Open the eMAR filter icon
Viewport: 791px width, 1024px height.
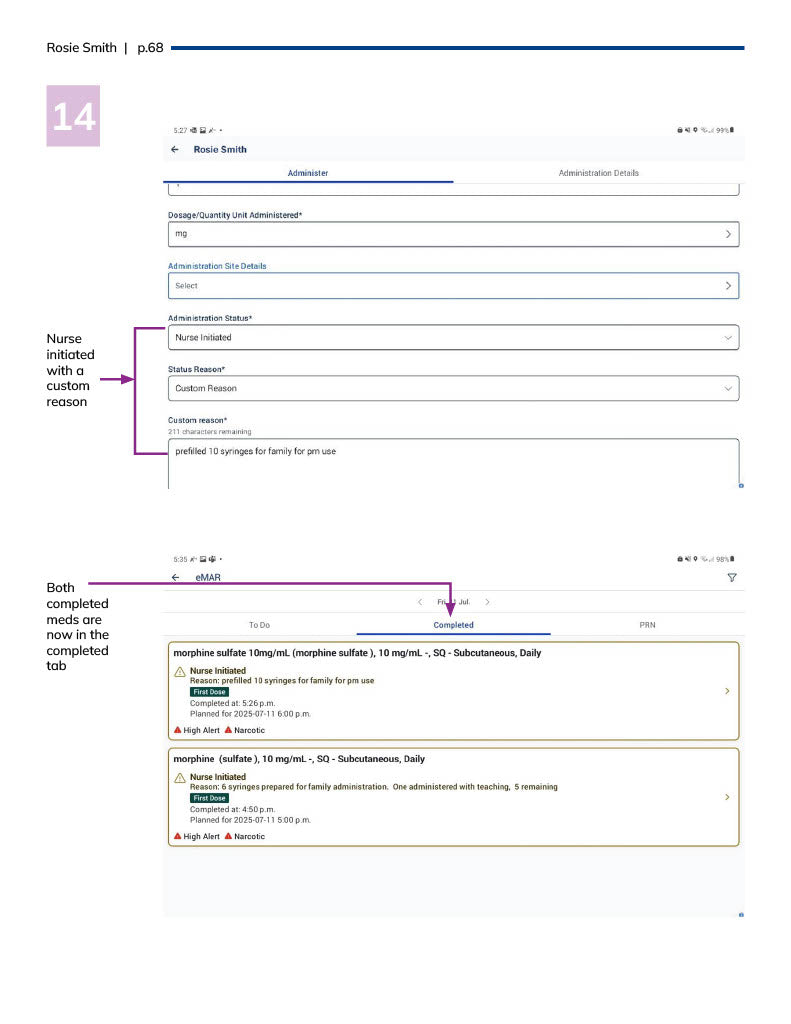(732, 578)
